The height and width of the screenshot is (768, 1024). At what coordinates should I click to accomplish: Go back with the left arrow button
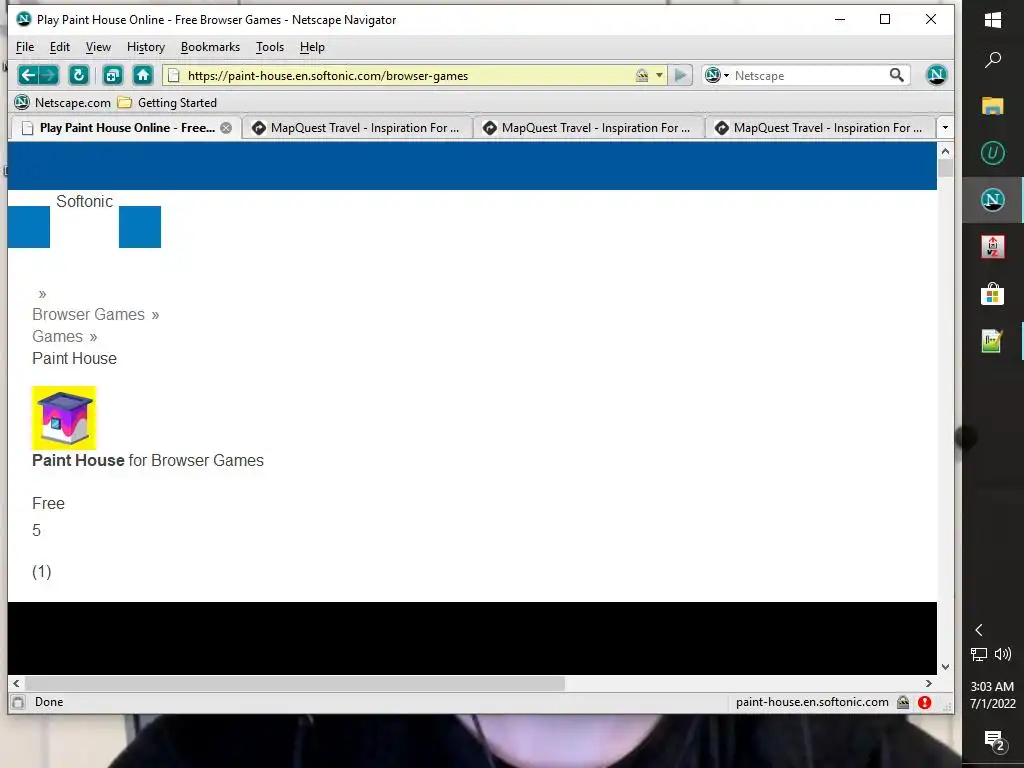click(x=27, y=75)
